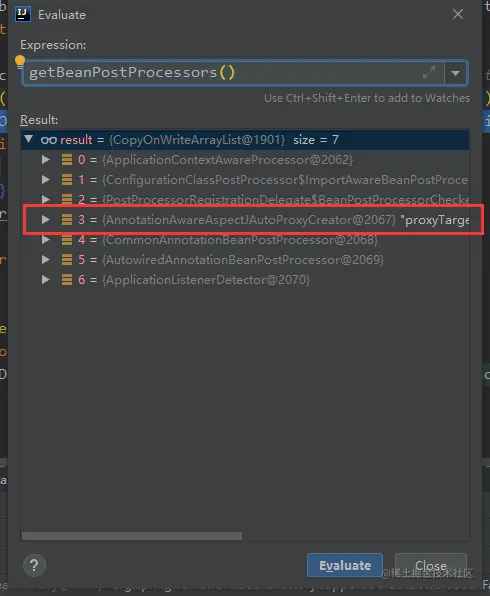Screen dimensions: 490x596
Task: Click the Expression: label
Action: pyautogui.click(x=53, y=45)
